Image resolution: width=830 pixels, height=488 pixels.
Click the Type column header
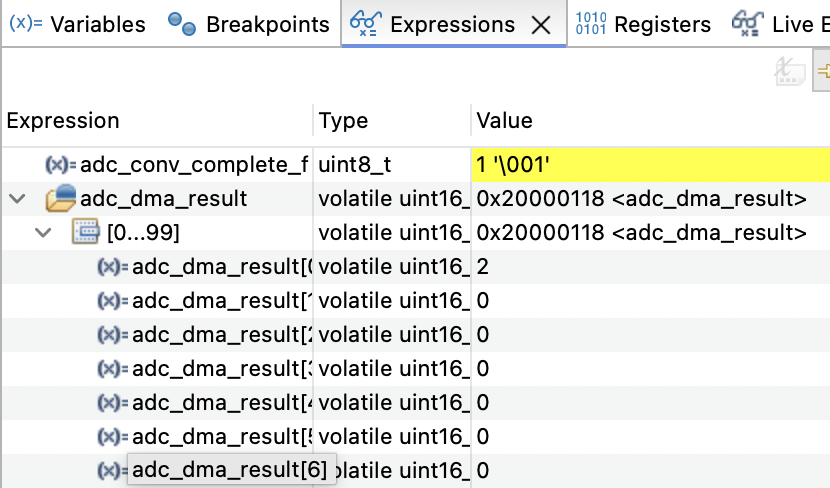343,121
